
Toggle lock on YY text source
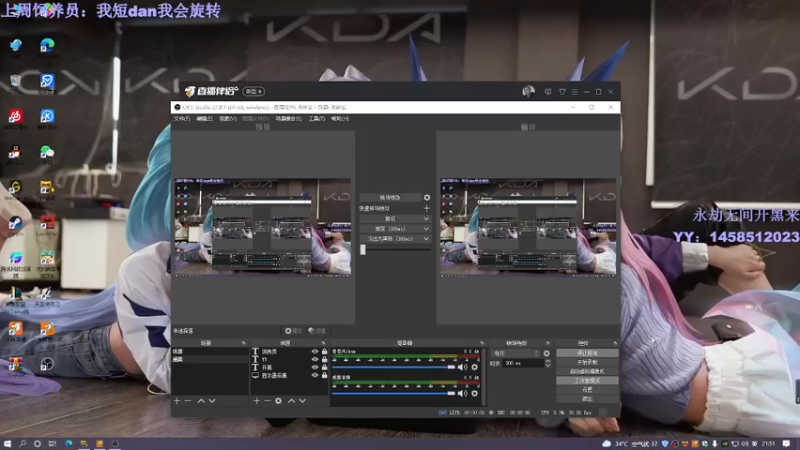tap(324, 359)
